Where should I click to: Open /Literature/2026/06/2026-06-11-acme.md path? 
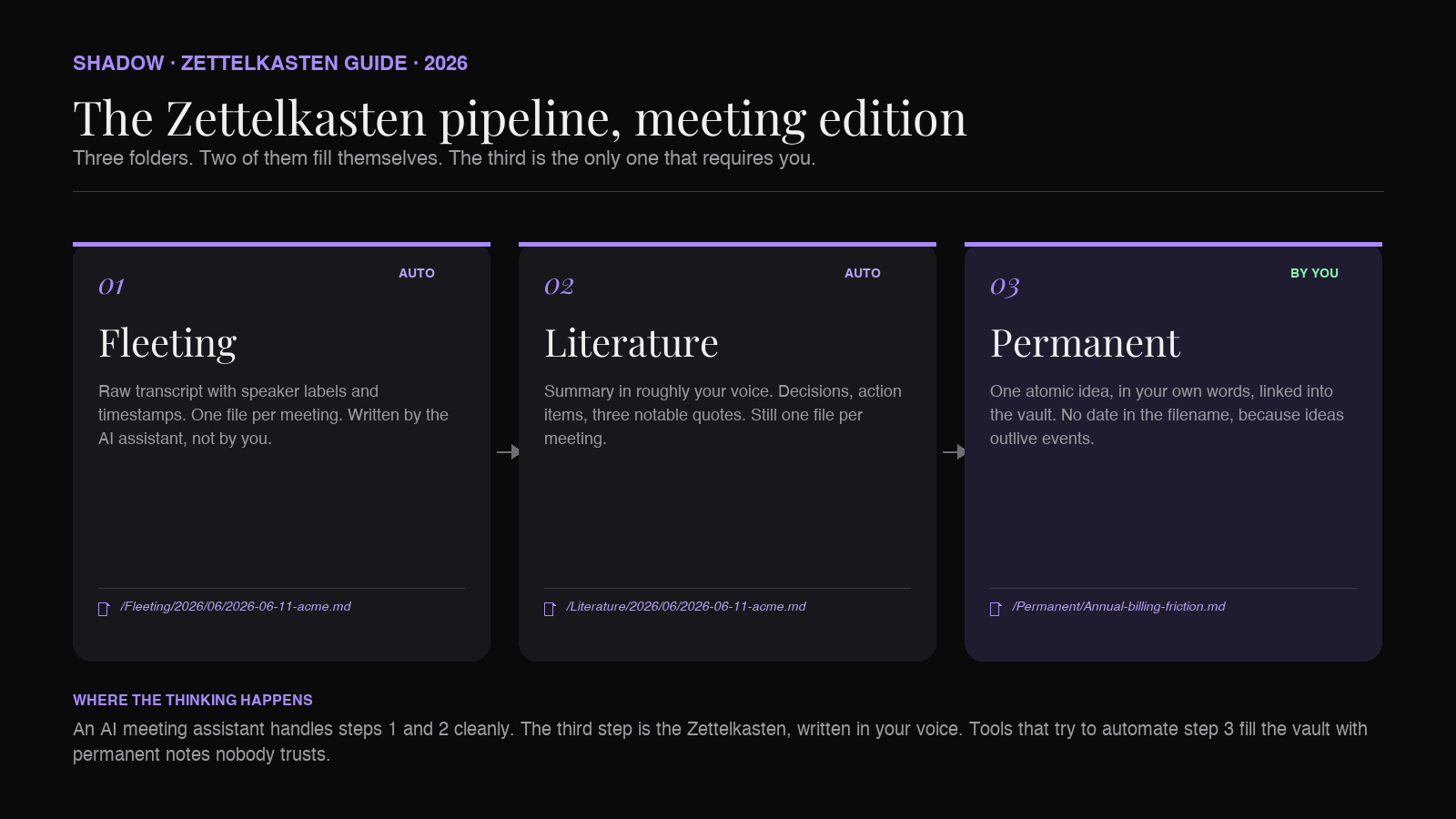pyautogui.click(x=686, y=607)
